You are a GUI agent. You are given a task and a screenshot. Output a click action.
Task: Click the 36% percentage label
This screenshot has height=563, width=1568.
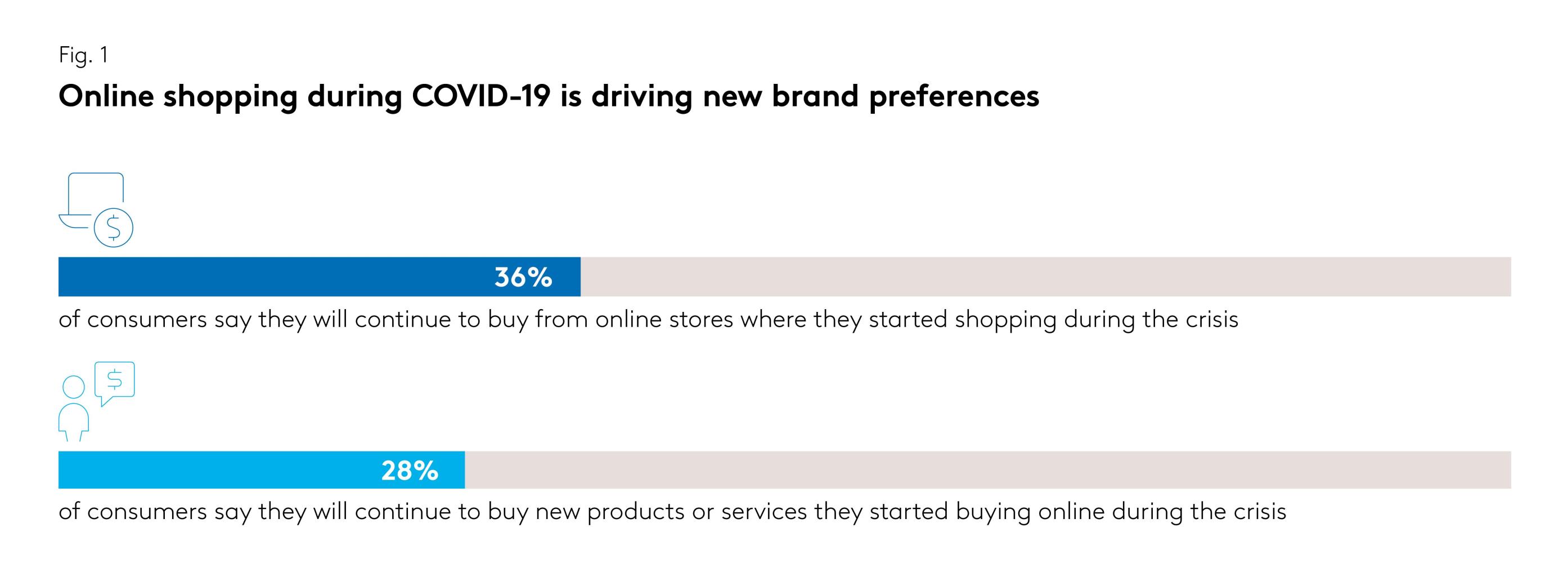tap(523, 278)
